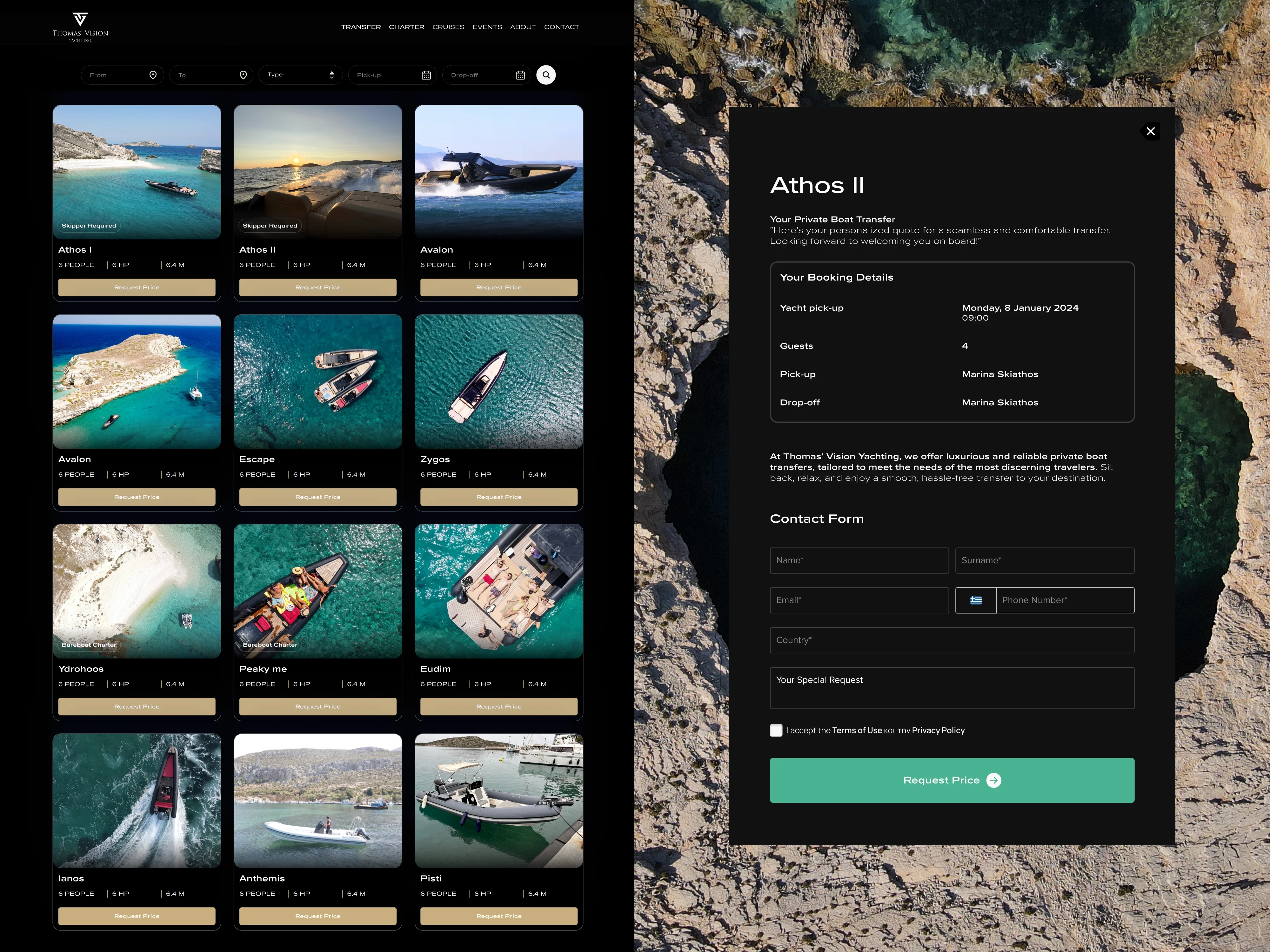Go to the CRUISES menu item
Screen dimensions: 1270x952
pyautogui.click(x=448, y=27)
